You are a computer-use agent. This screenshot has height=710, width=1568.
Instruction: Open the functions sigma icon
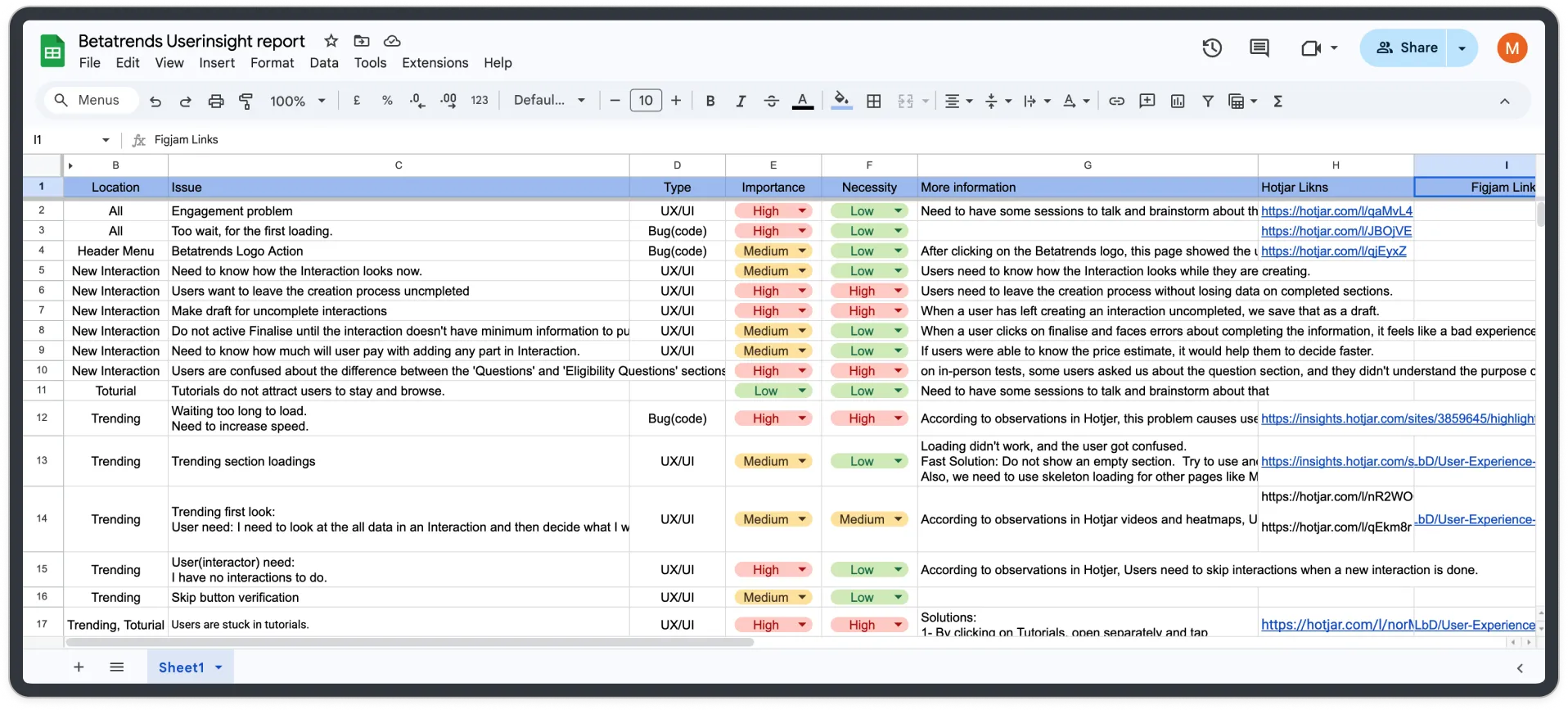click(x=1277, y=101)
